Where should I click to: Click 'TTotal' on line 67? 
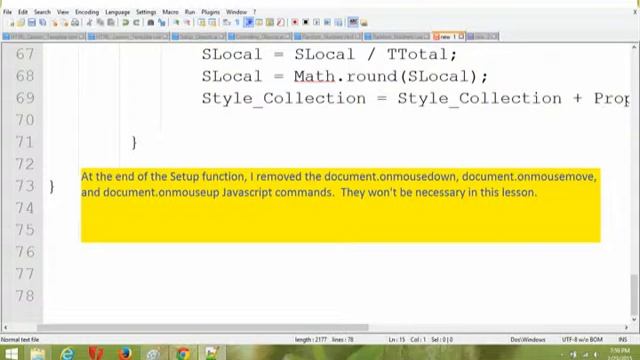(417, 54)
